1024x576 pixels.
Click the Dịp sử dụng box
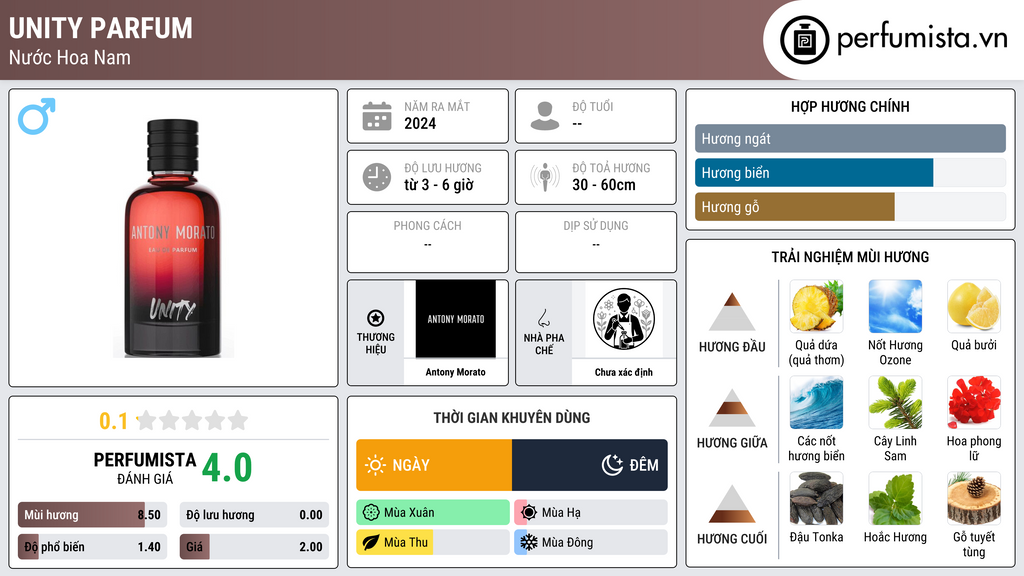coord(596,242)
